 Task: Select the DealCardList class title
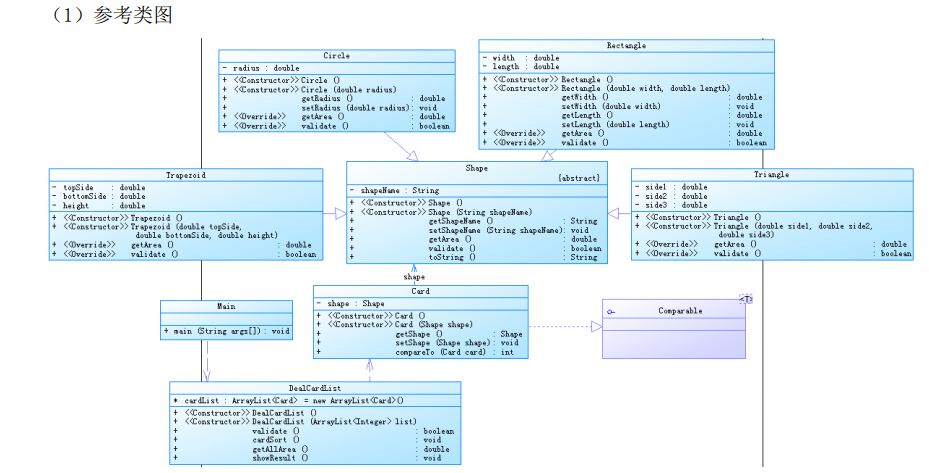point(315,388)
